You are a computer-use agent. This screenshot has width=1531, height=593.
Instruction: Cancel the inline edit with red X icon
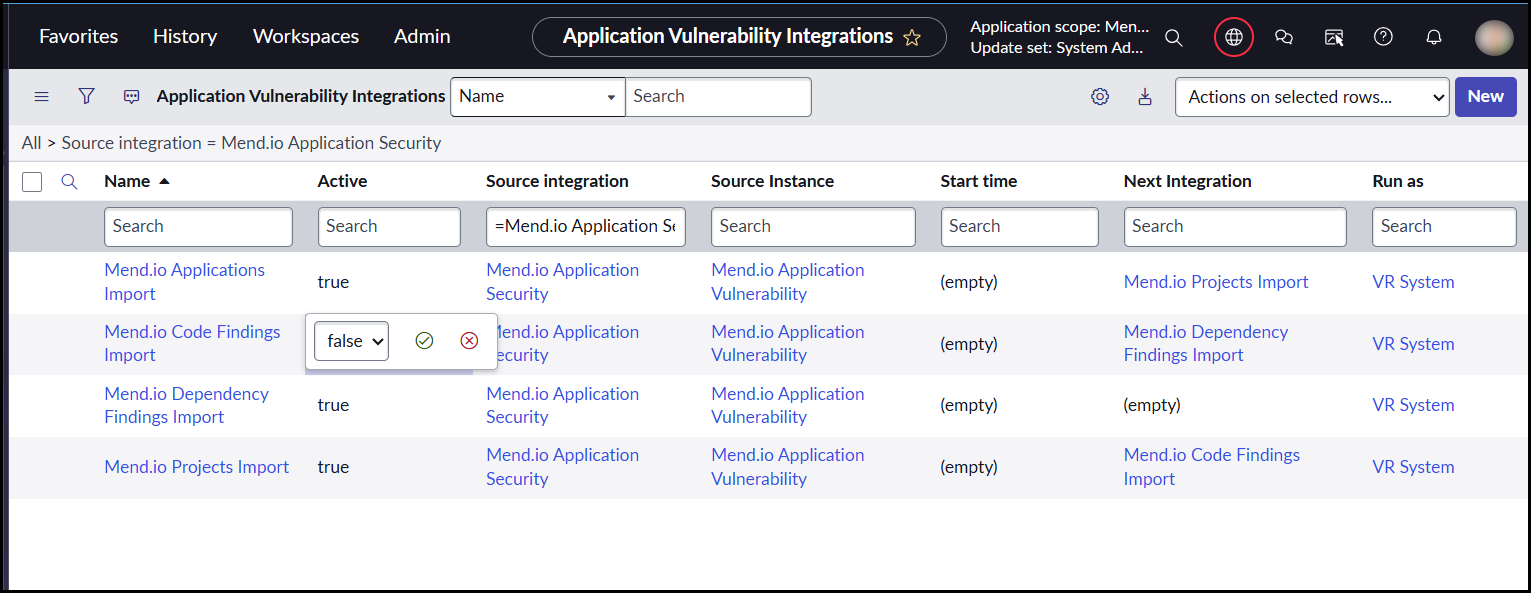tap(469, 341)
